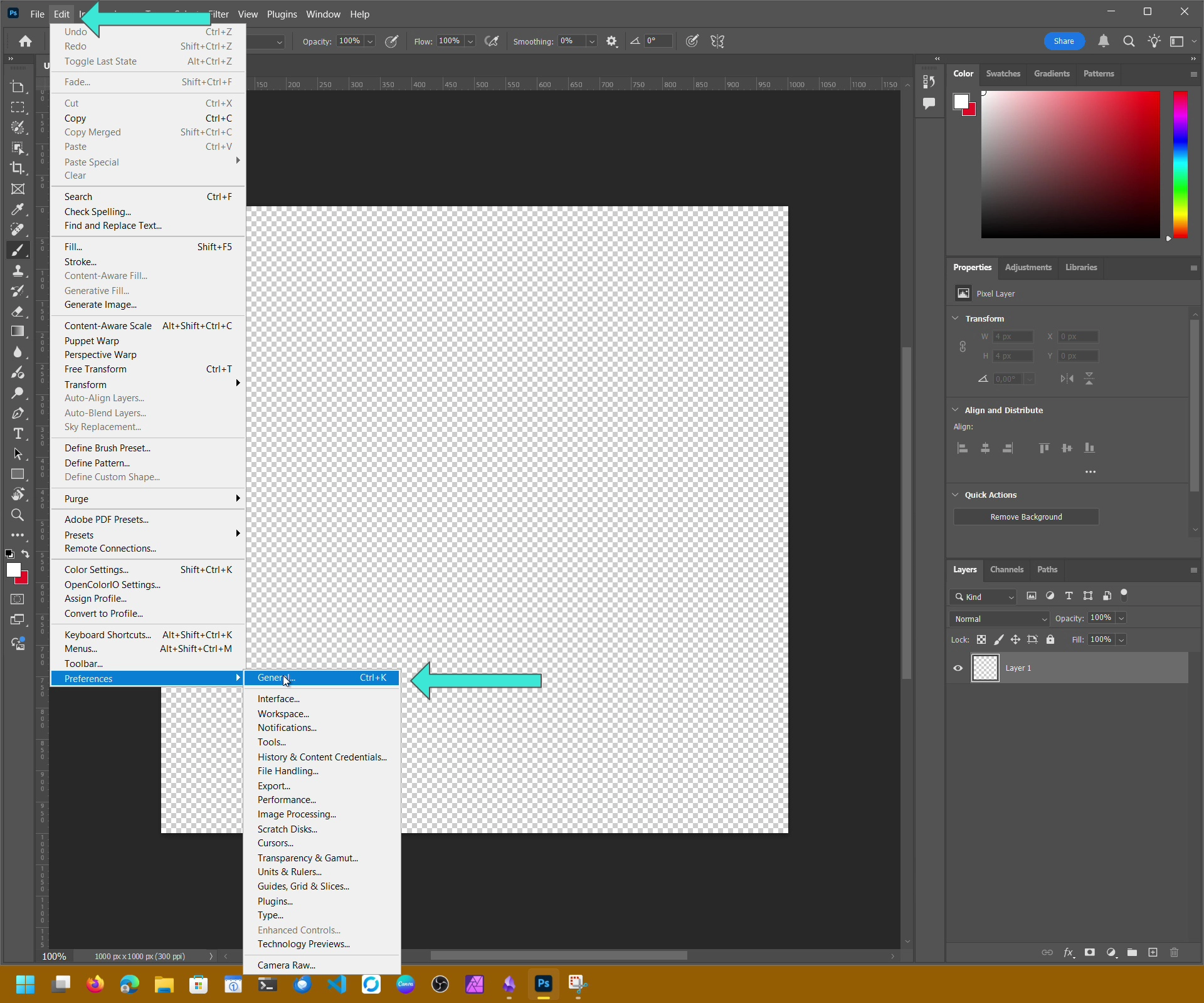Viewport: 1204px width, 1003px height.
Task: Toggle symmetry paint butterfly icon
Action: pyautogui.click(x=717, y=41)
